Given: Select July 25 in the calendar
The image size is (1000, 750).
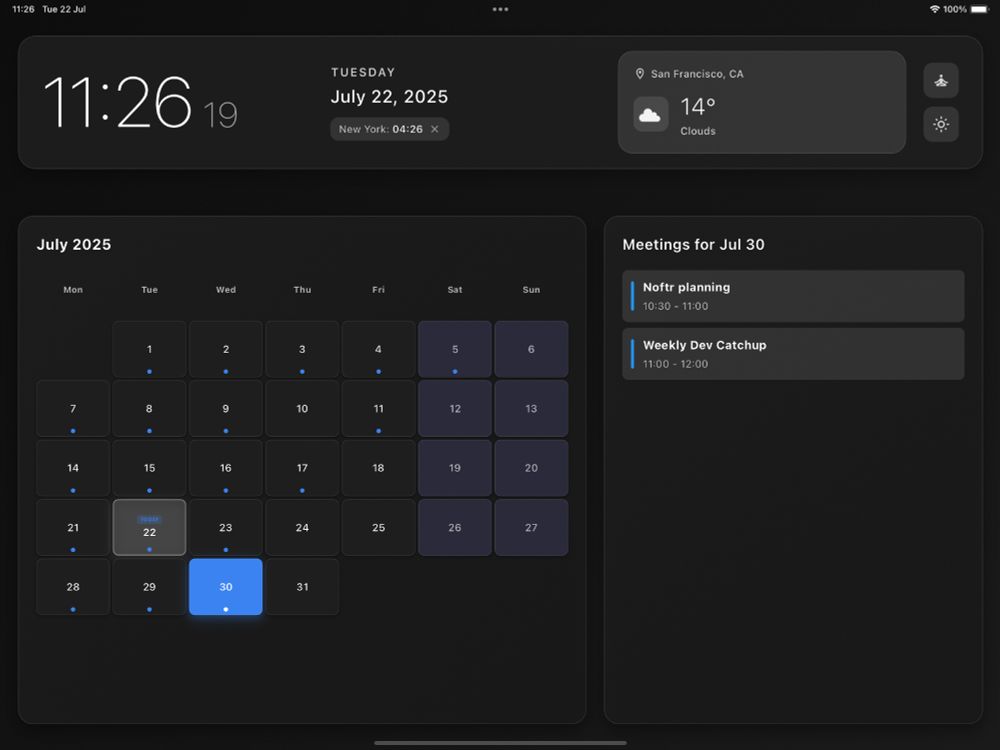Looking at the screenshot, I should pyautogui.click(x=378, y=527).
